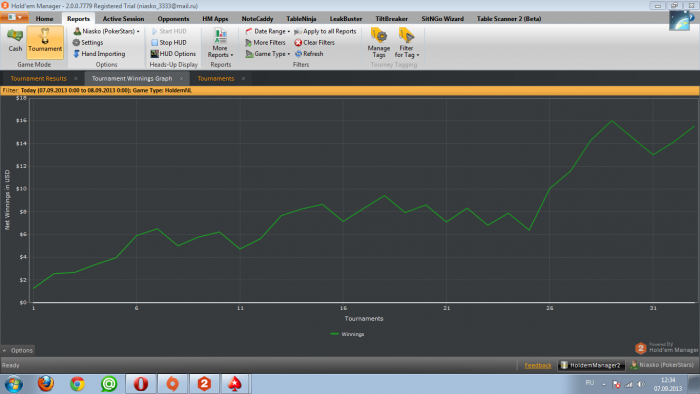
Task: Open Settings in Options group
Action: pyautogui.click(x=88, y=42)
